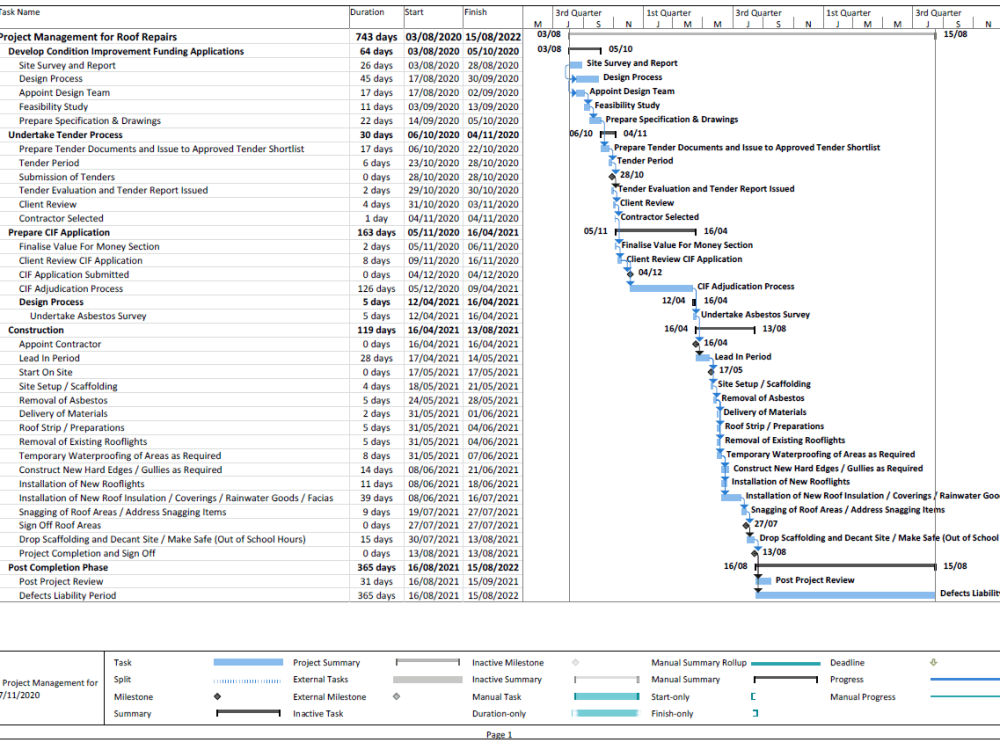Click the Page 1 label at the bottom

(500, 733)
